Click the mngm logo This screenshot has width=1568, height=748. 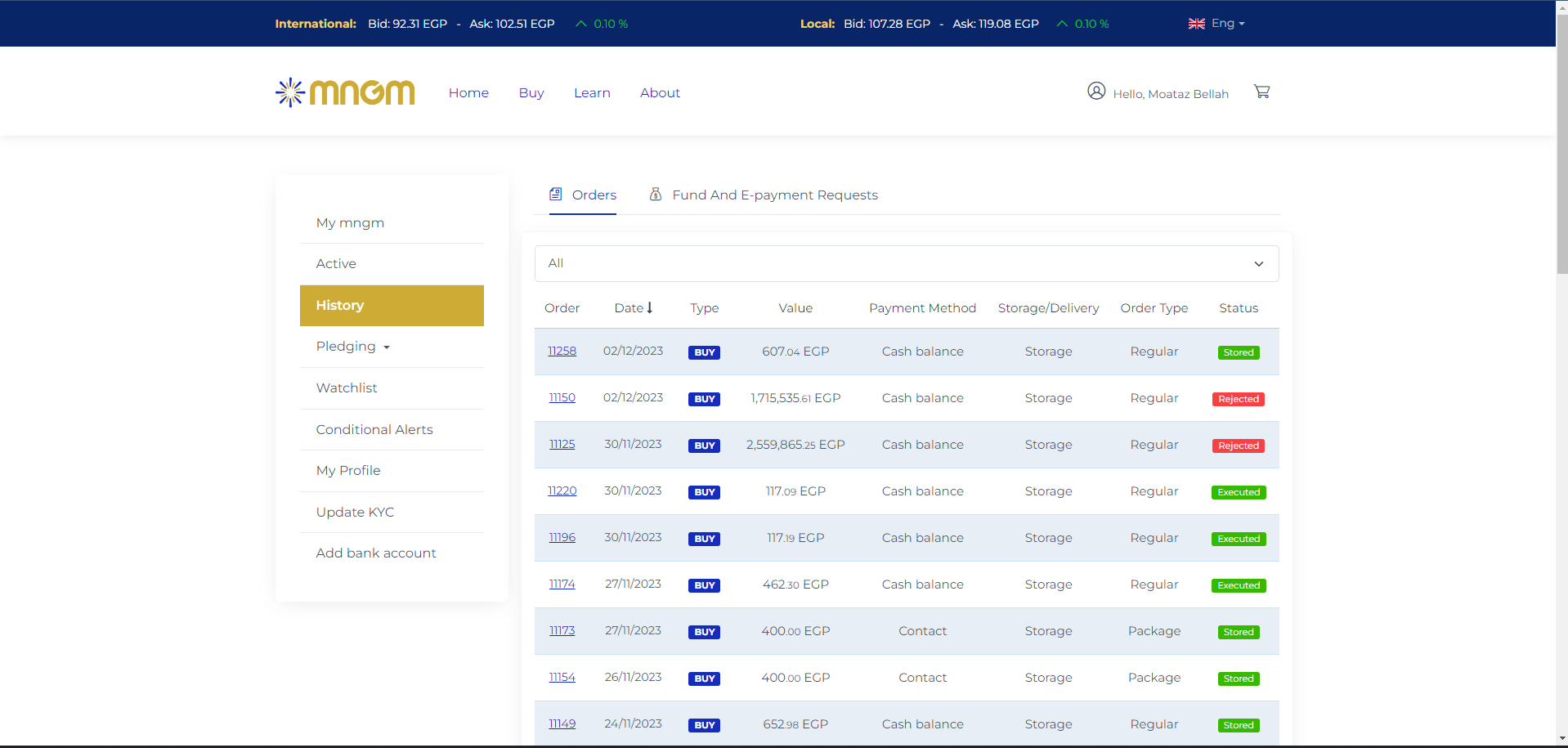[x=345, y=92]
